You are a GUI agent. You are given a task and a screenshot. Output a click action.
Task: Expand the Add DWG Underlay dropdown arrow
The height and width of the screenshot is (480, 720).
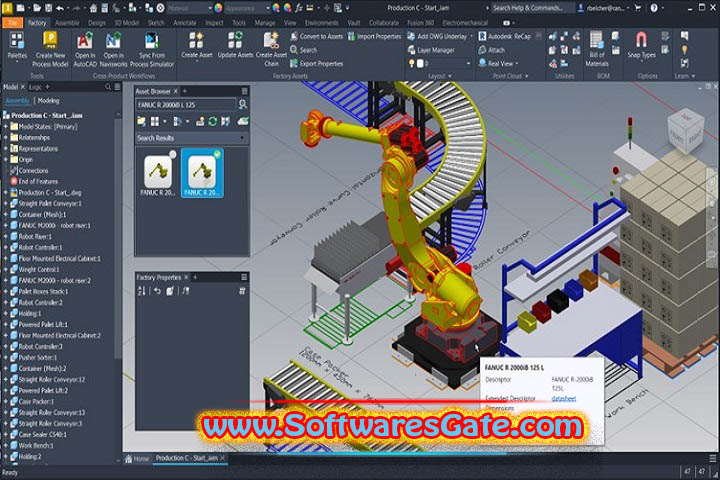tap(472, 36)
